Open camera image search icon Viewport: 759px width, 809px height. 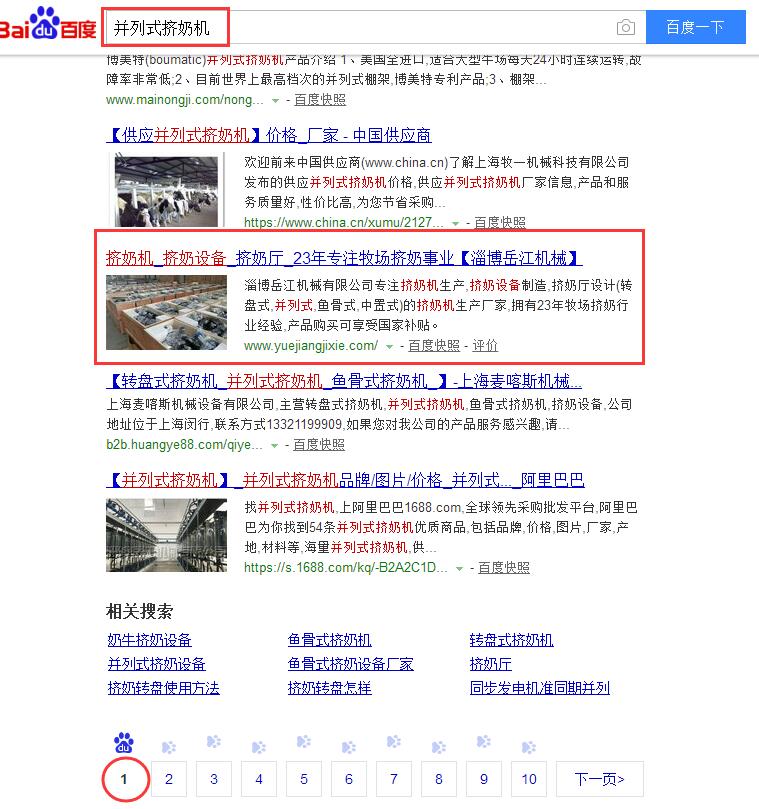(x=626, y=27)
